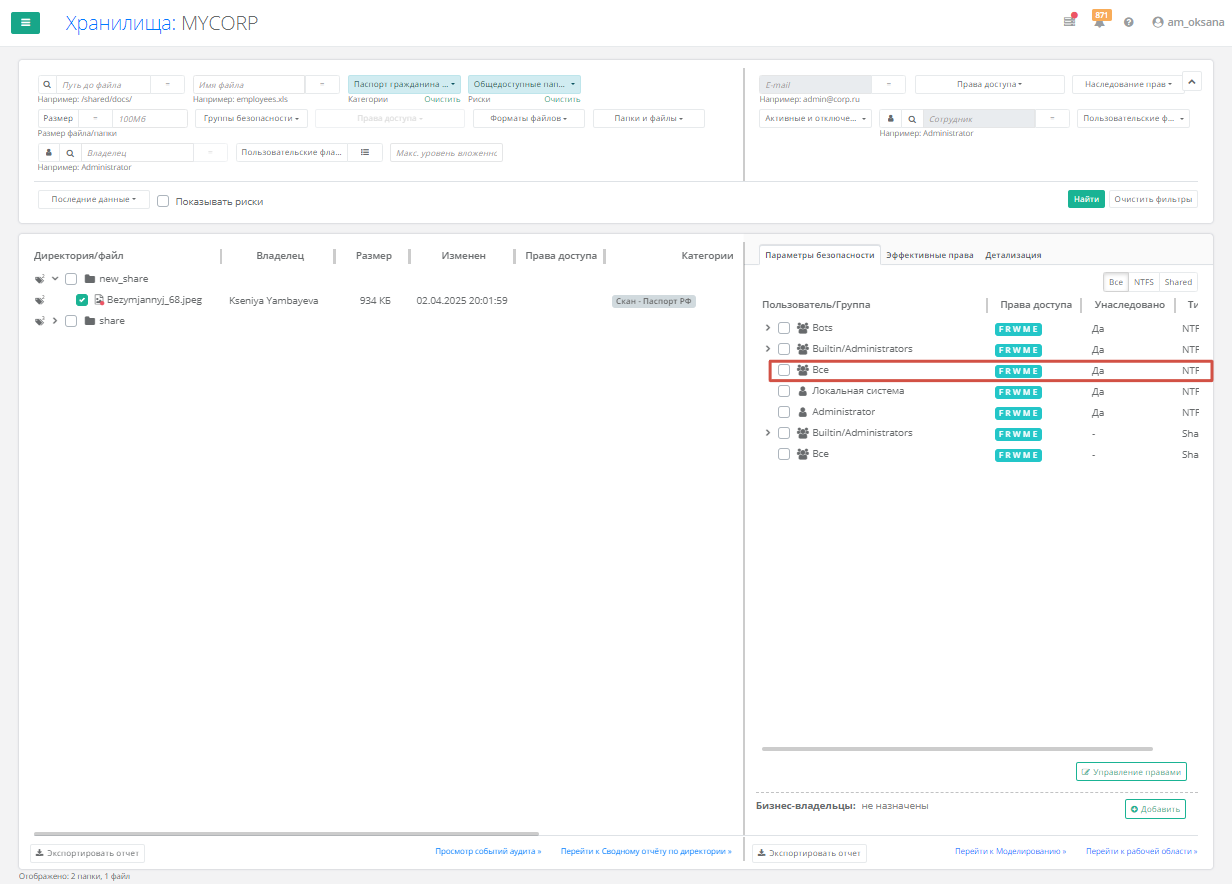Check the Локальная система checkbox
Viewport: 1232px width, 884px height.
coord(784,391)
